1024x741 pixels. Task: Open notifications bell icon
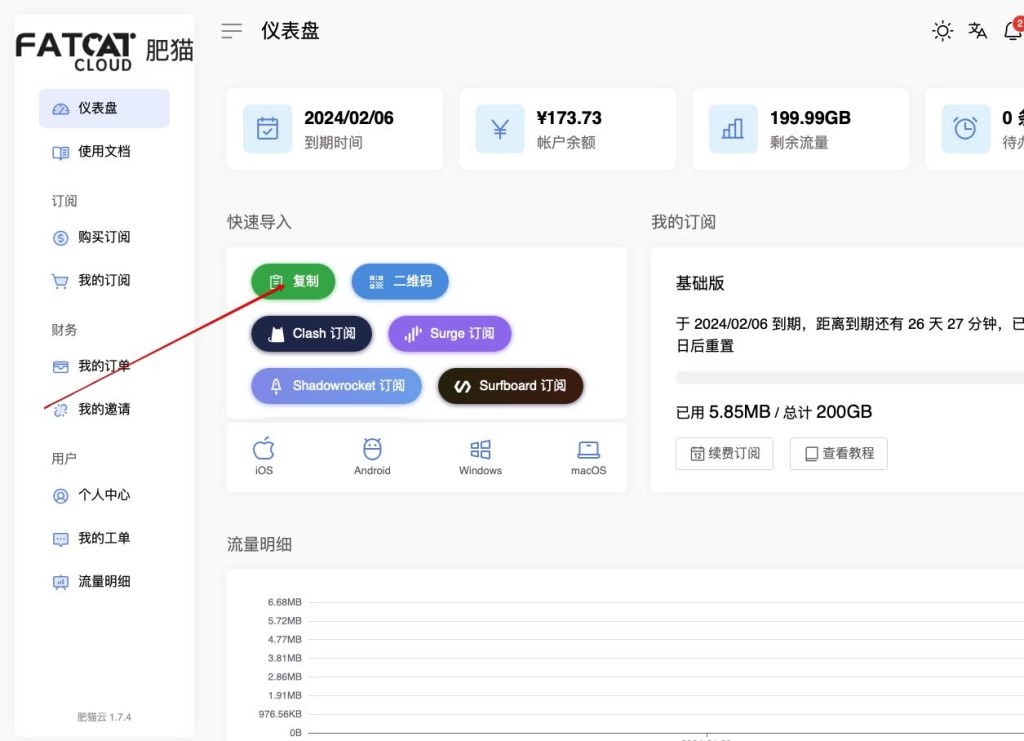point(1013,30)
